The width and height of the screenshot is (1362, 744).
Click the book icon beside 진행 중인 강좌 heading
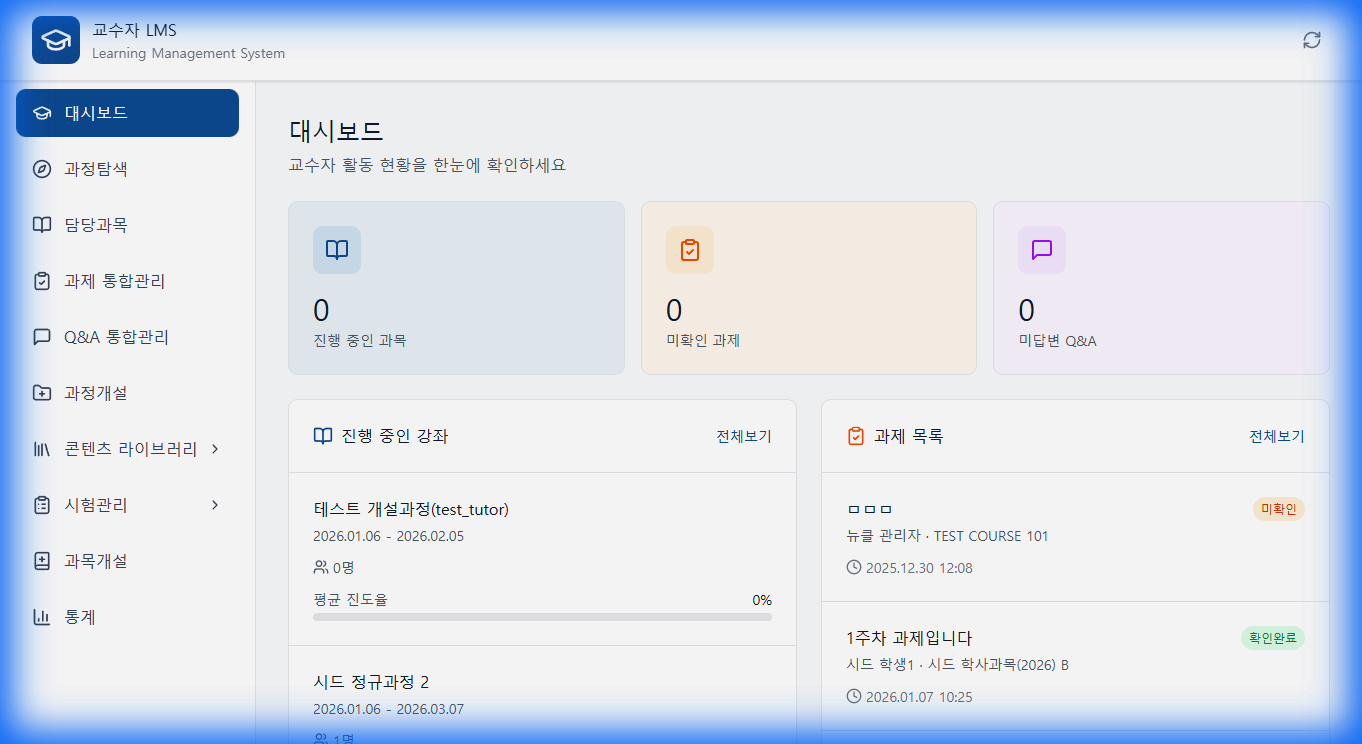[322, 435]
